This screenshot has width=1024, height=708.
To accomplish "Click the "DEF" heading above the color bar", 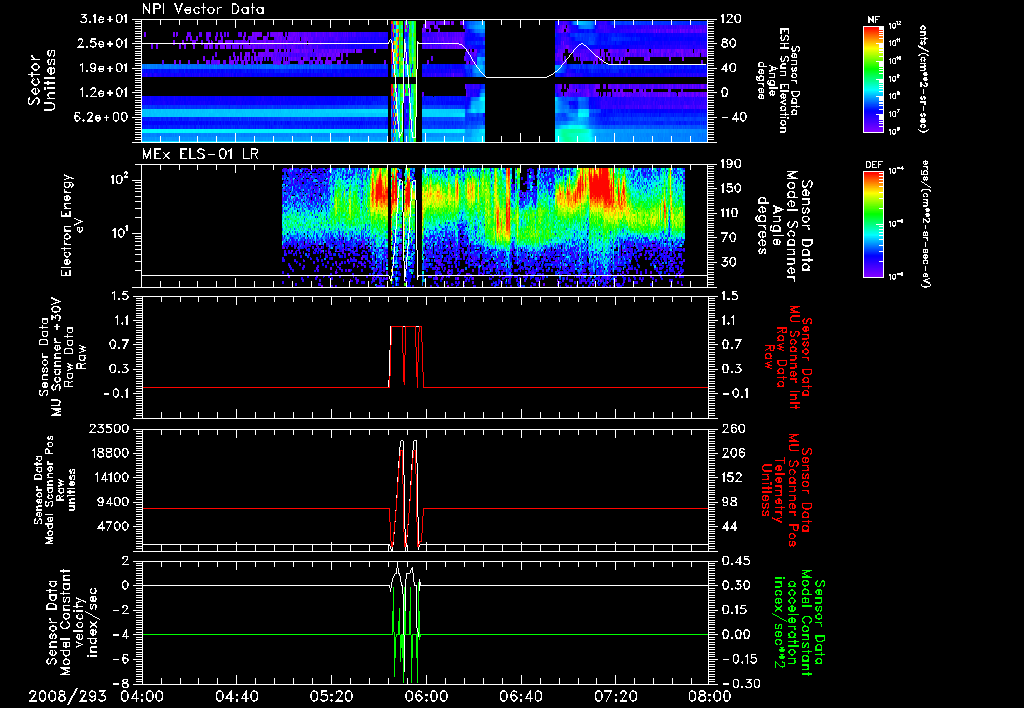I will coord(873,165).
